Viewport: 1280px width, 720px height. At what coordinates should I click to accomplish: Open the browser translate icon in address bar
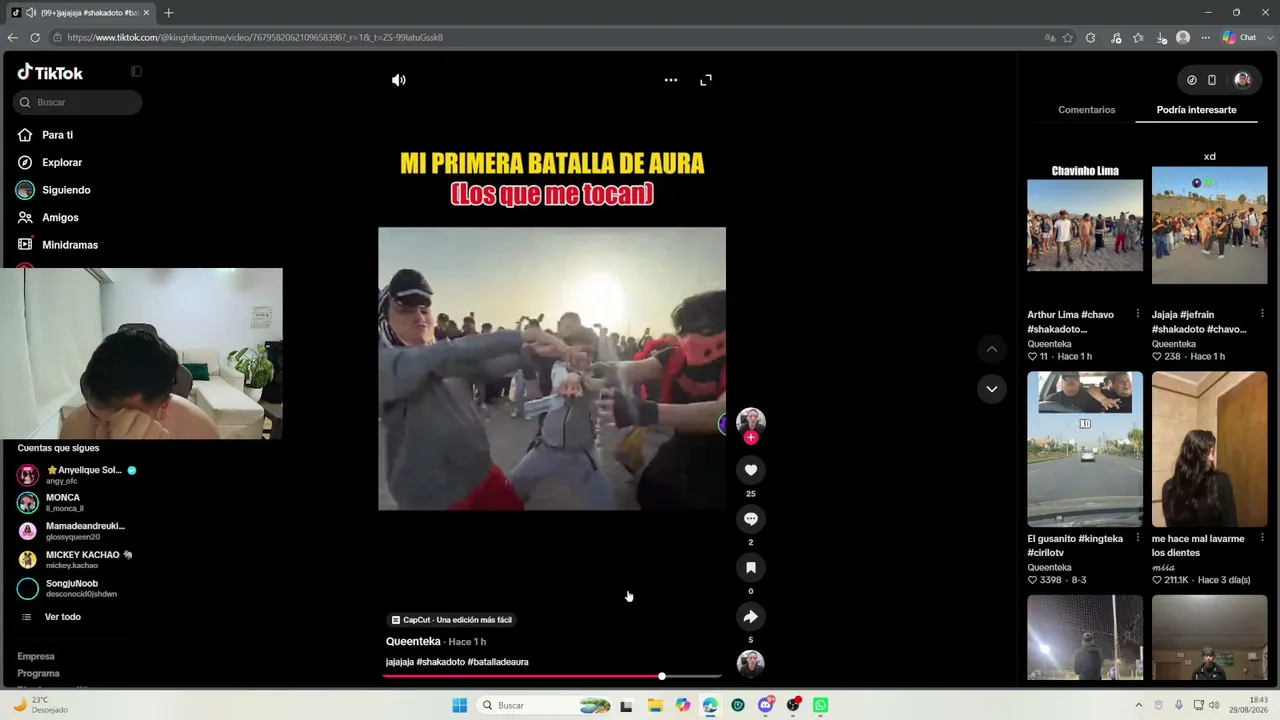tap(1050, 37)
